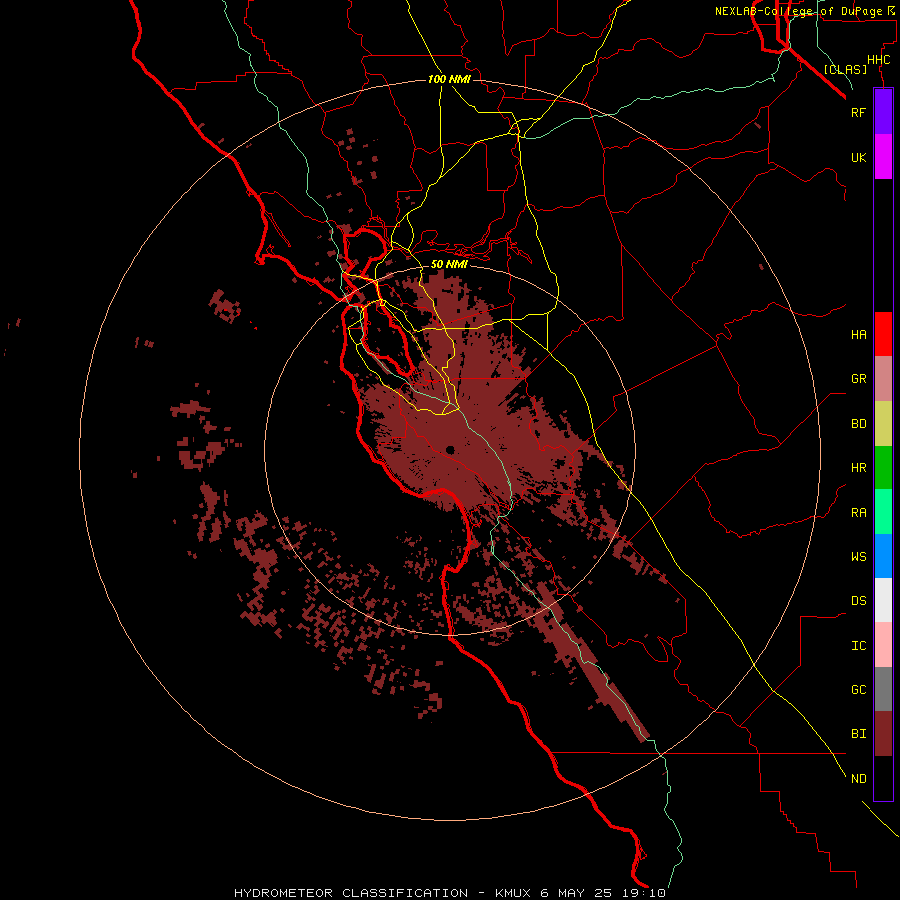This screenshot has height=900, width=900.
Task: Click the [CLAS] label
Action: pos(845,69)
